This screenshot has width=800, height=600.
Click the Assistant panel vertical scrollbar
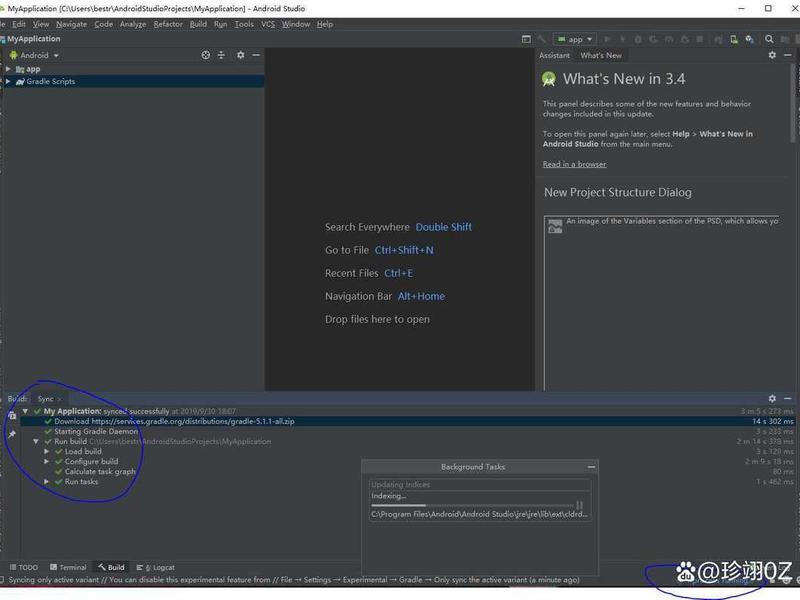pos(793,102)
